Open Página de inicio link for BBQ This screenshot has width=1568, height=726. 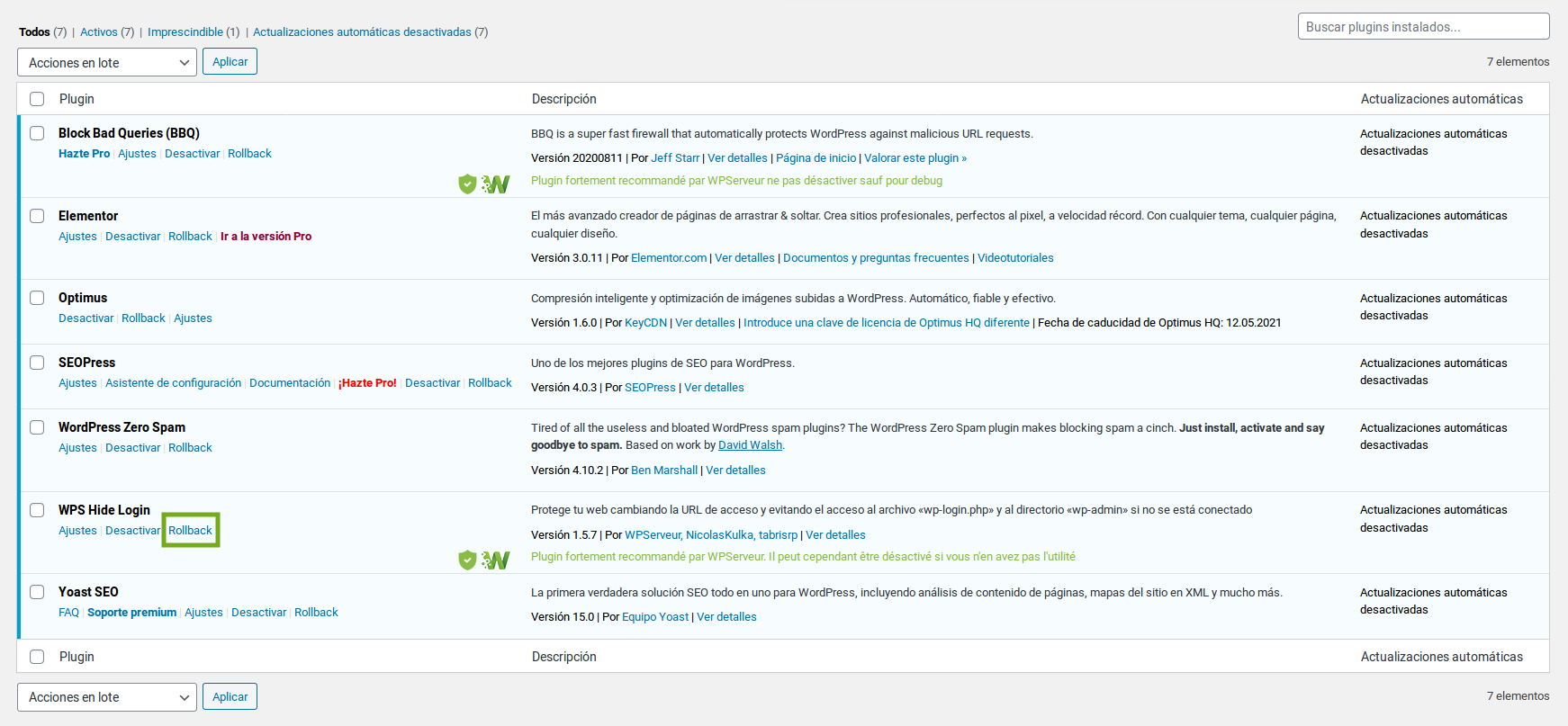(x=816, y=158)
